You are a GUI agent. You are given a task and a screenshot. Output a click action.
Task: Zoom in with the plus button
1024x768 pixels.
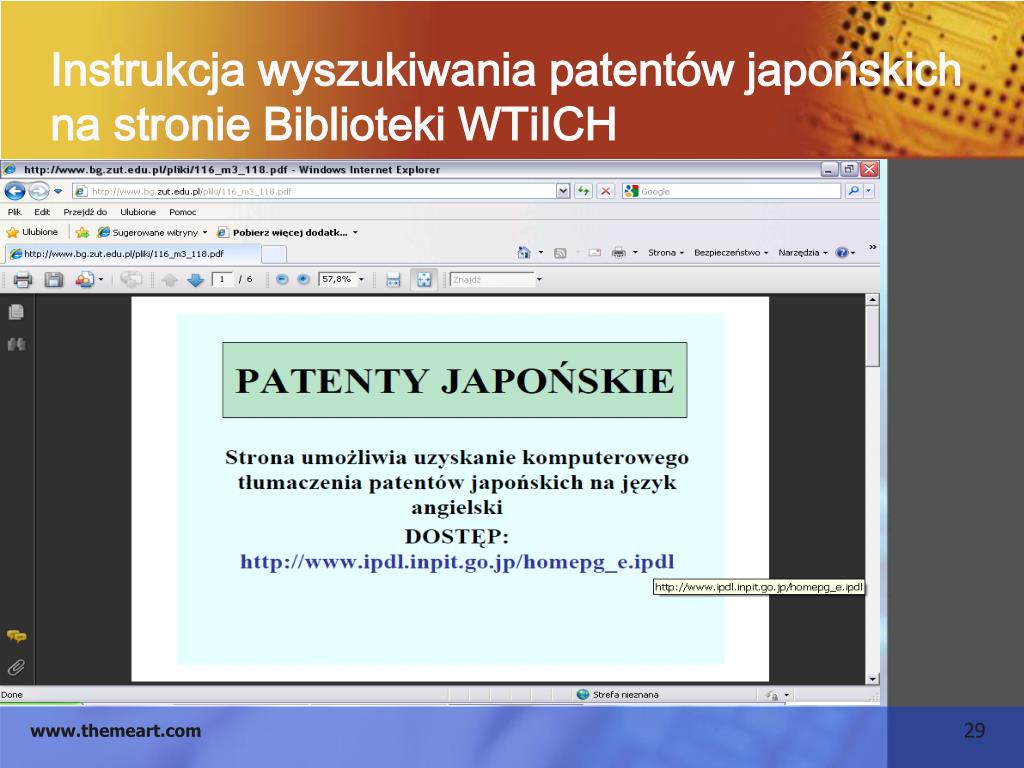pos(304,280)
